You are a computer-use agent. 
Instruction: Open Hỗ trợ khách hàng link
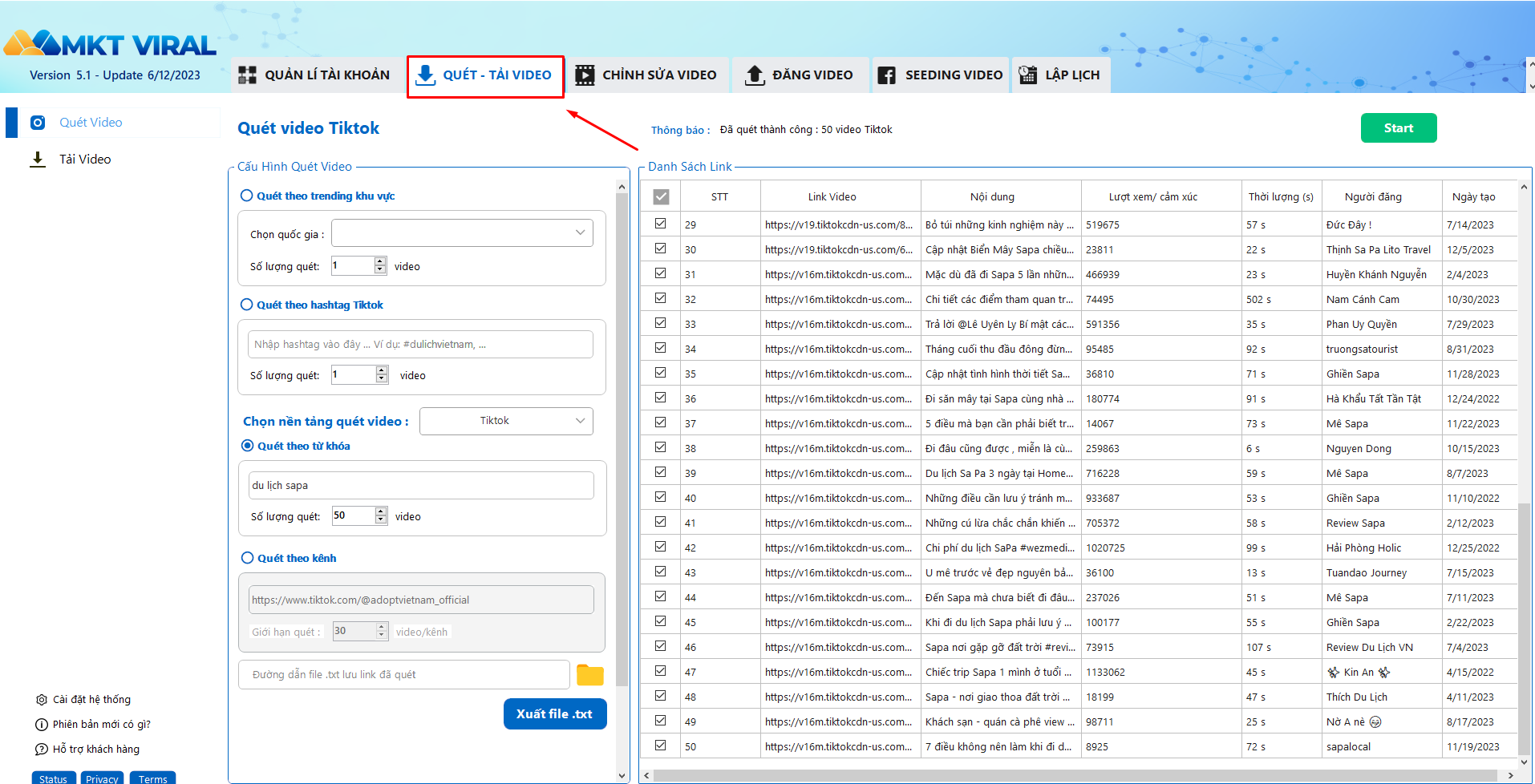(96, 750)
